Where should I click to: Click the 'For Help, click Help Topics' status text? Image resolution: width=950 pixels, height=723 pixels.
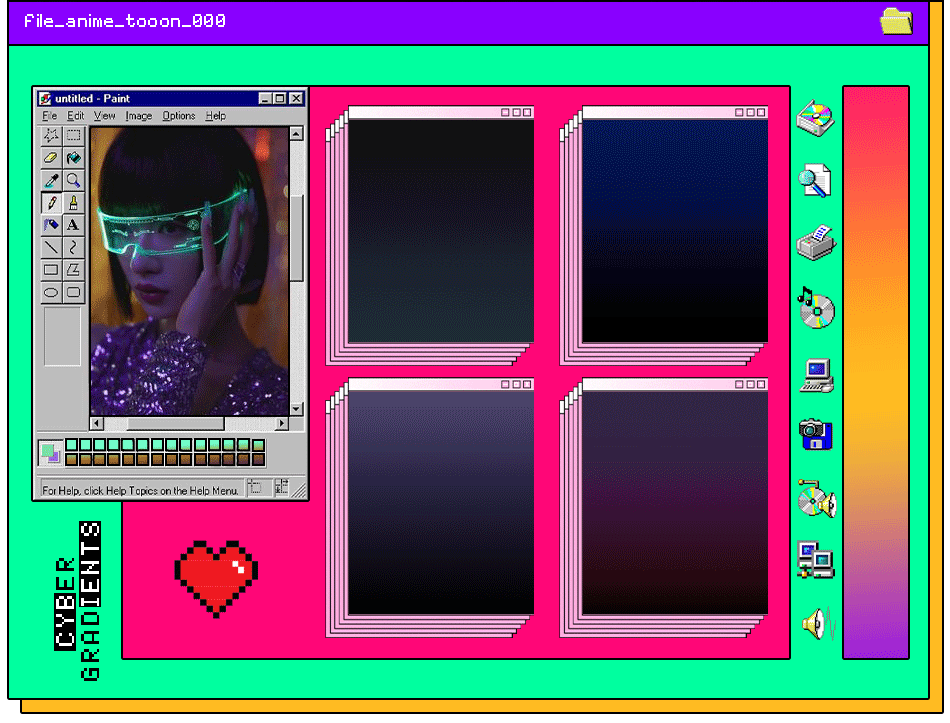(x=140, y=490)
